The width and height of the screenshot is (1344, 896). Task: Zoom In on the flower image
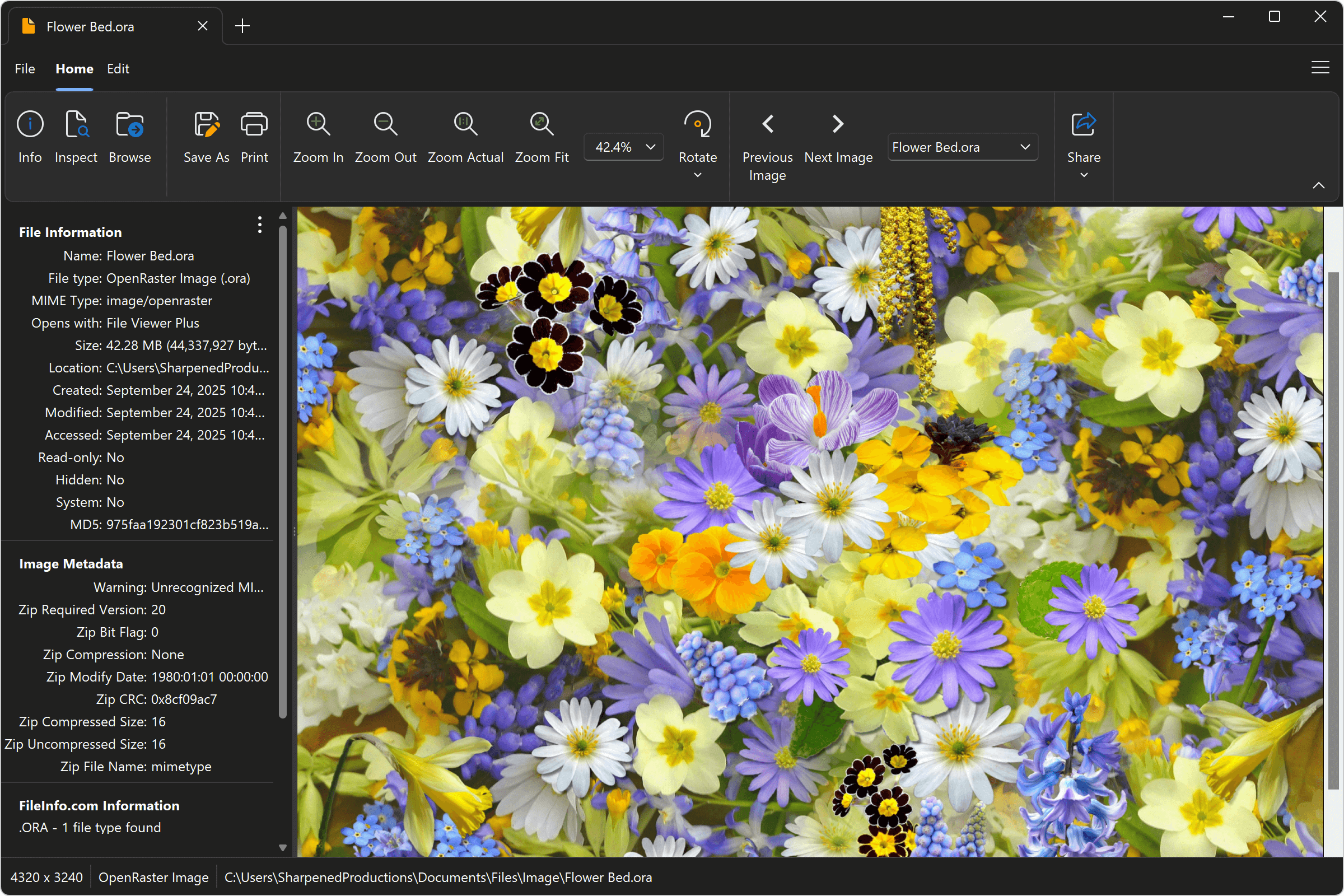318,137
